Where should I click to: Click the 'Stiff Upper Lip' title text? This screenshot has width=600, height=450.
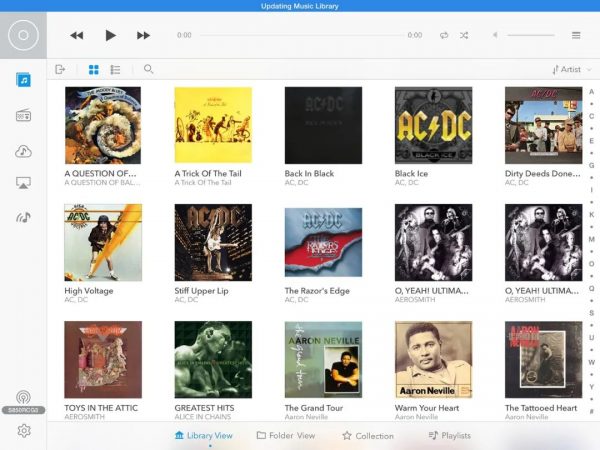pyautogui.click(x=201, y=291)
